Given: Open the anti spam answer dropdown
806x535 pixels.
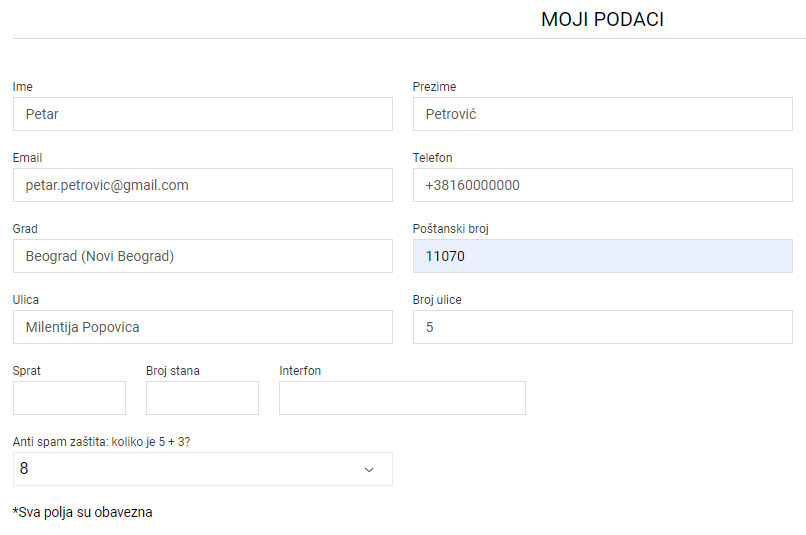Looking at the screenshot, I should click(203, 469).
